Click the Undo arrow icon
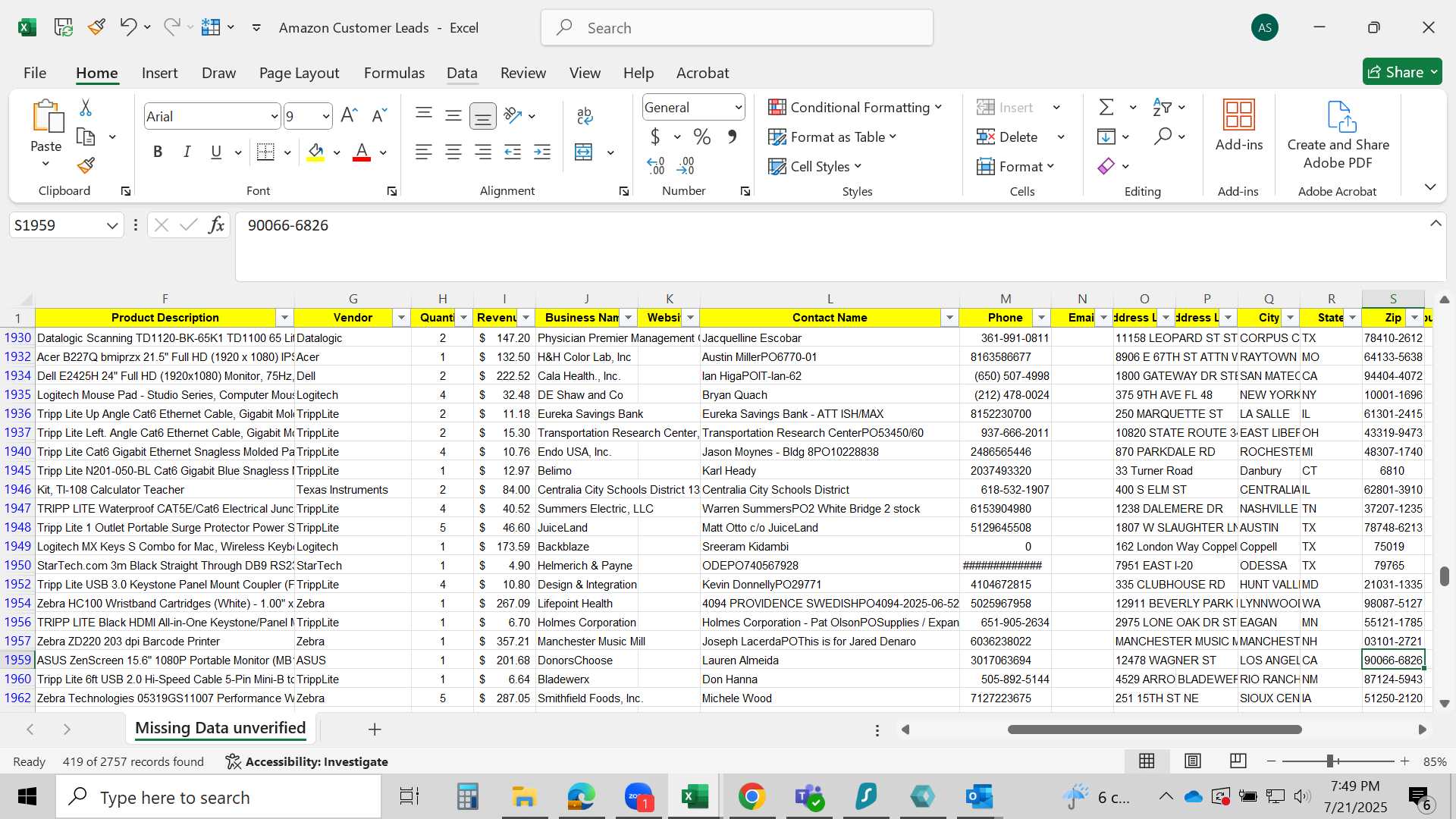The image size is (1456, 819). [x=127, y=27]
